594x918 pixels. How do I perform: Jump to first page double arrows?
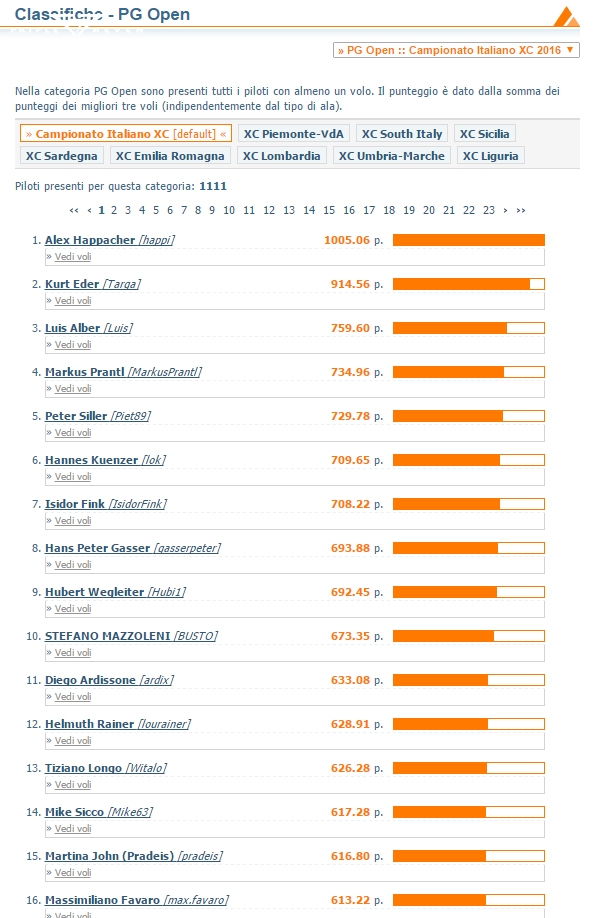(74, 210)
